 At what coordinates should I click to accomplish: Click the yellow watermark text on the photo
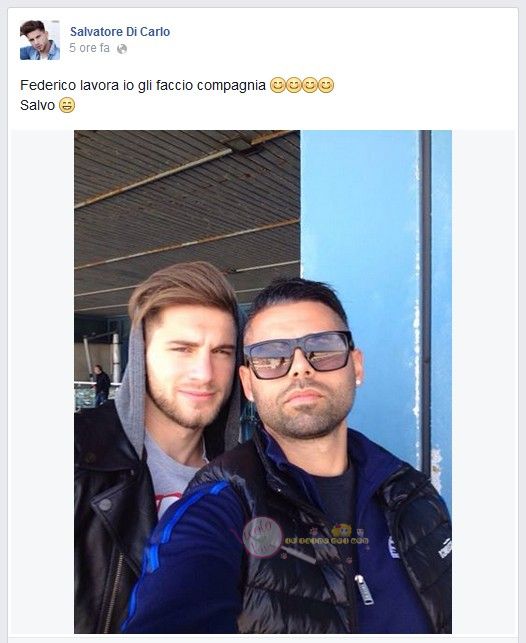click(326, 540)
